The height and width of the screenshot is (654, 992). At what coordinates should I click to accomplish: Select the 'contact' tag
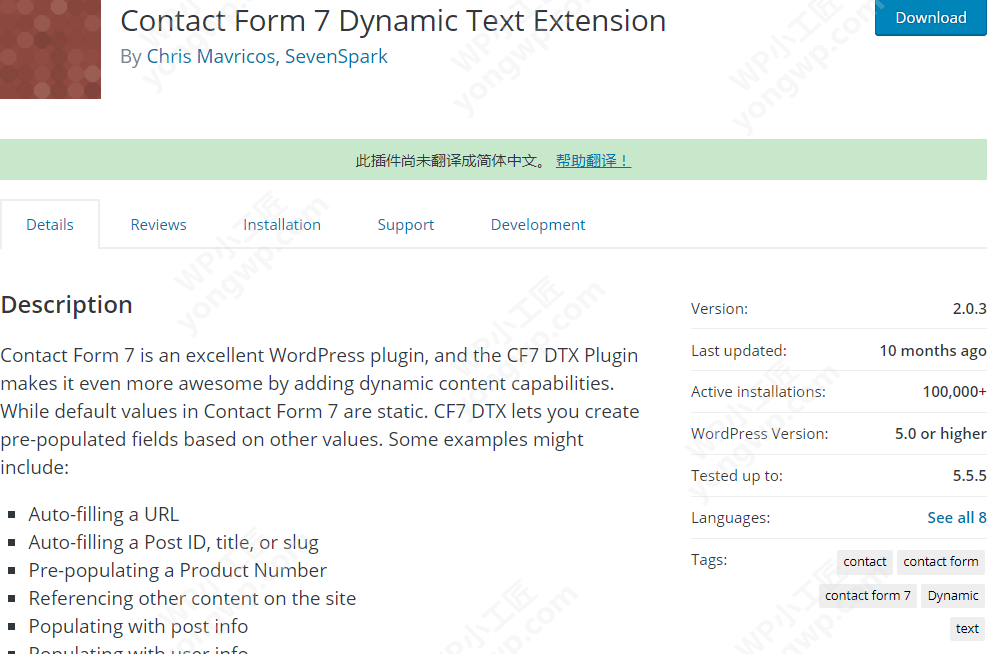pos(864,562)
